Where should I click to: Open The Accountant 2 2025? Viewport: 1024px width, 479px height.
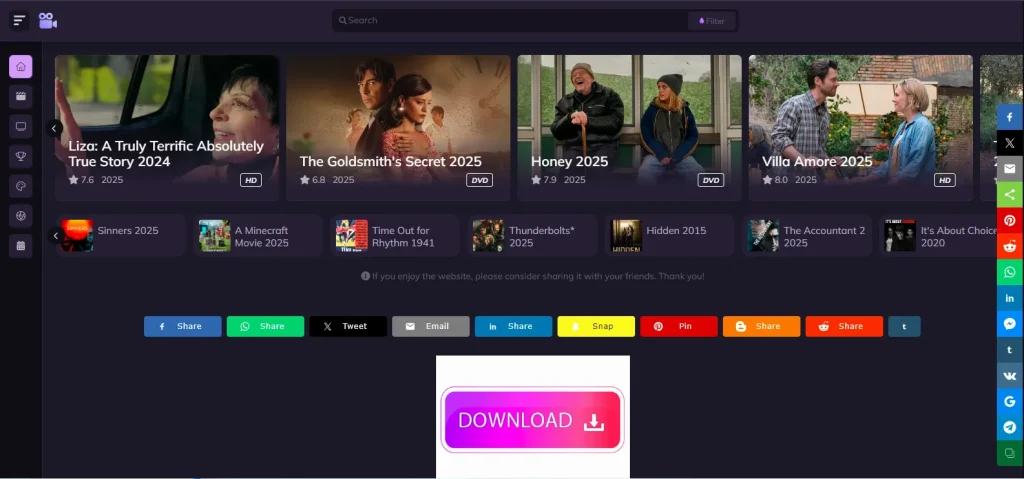807,235
